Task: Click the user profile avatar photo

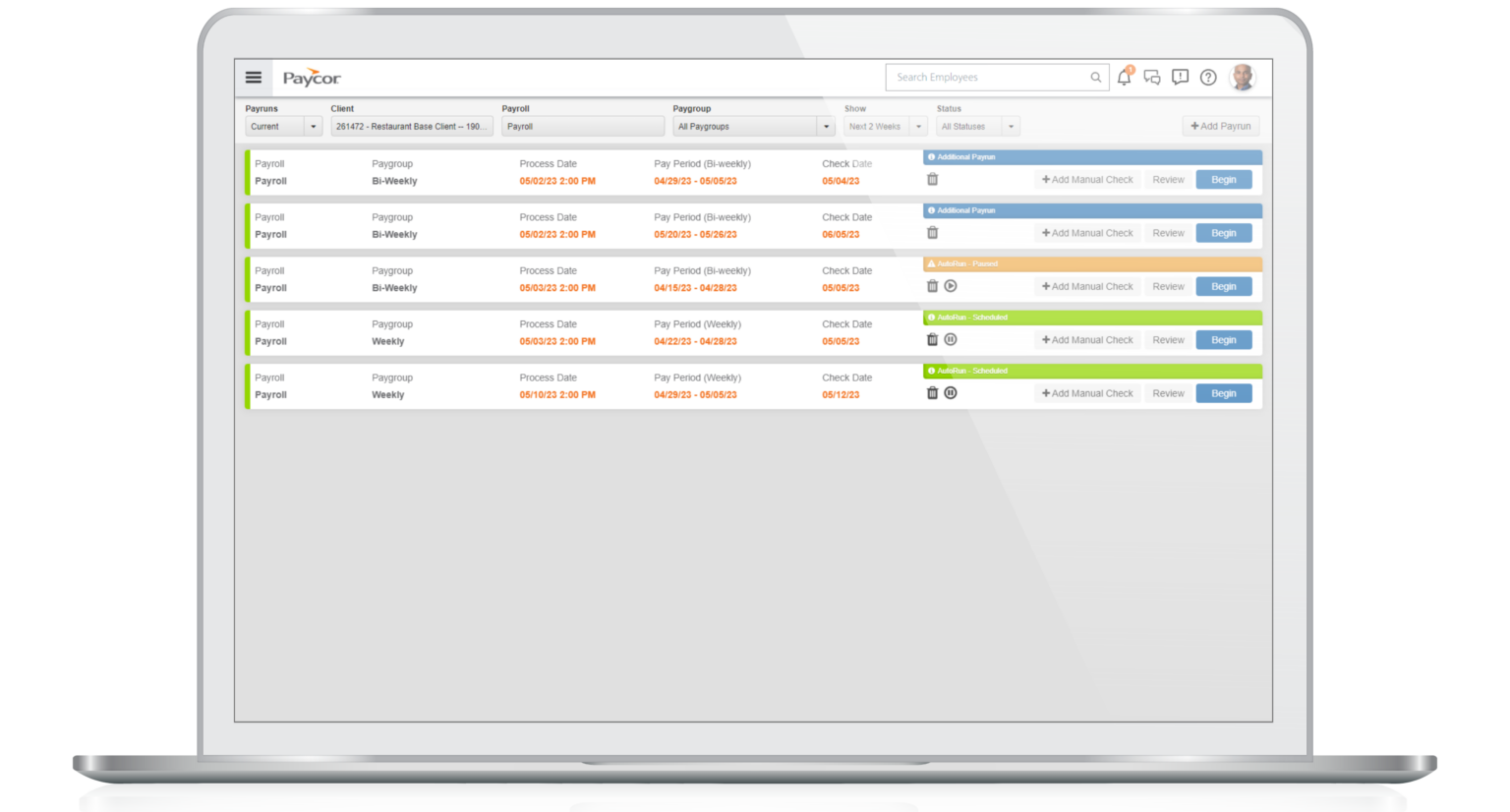Action: [1243, 77]
